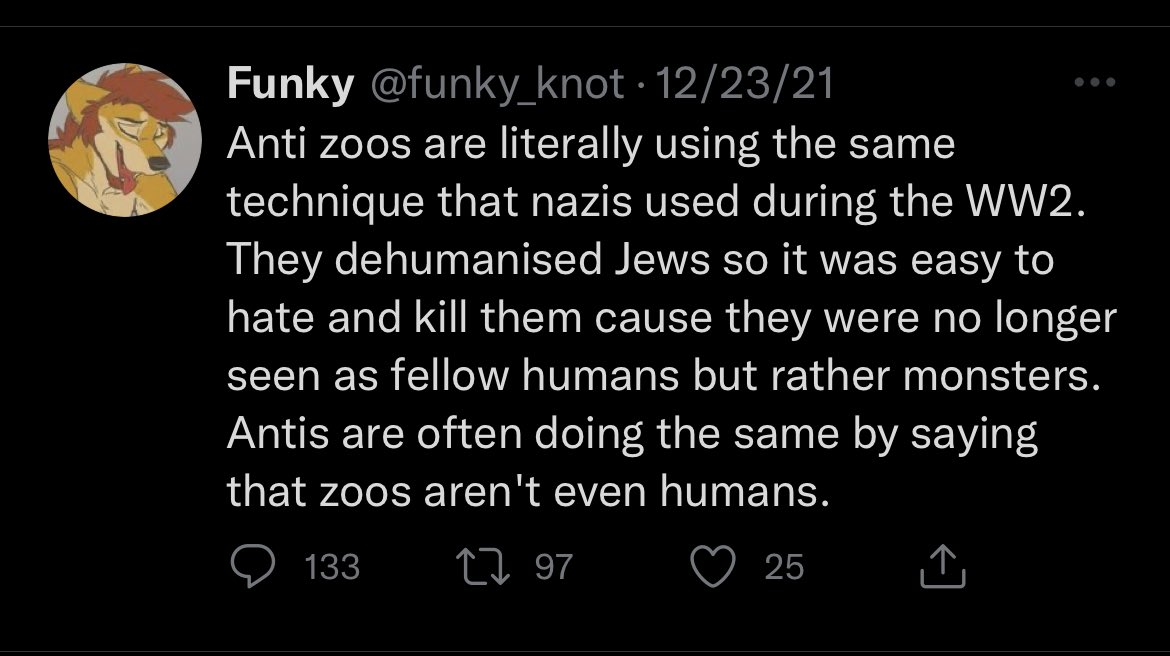Open the Funky display name
This screenshot has height=656, width=1170.
(x=290, y=83)
